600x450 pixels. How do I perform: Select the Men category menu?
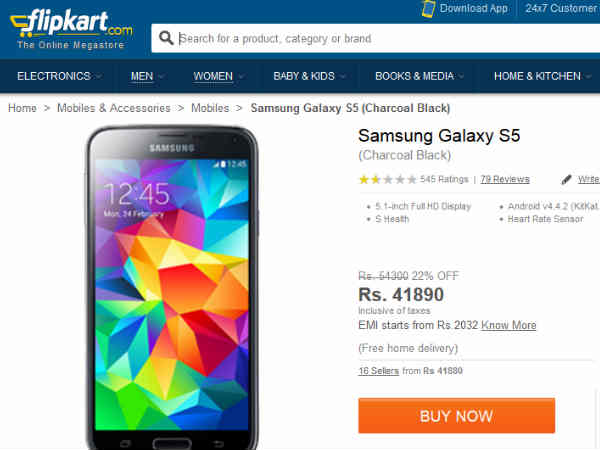(x=147, y=76)
